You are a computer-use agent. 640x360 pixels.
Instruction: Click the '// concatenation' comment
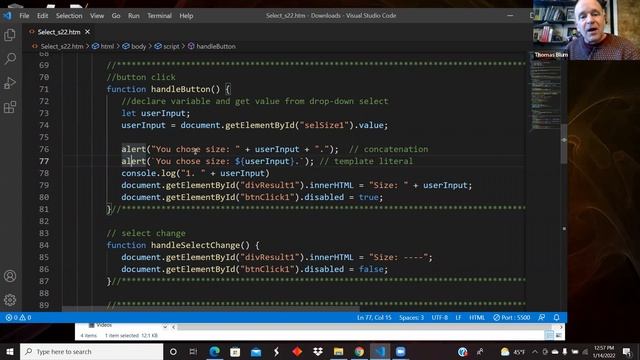point(389,149)
